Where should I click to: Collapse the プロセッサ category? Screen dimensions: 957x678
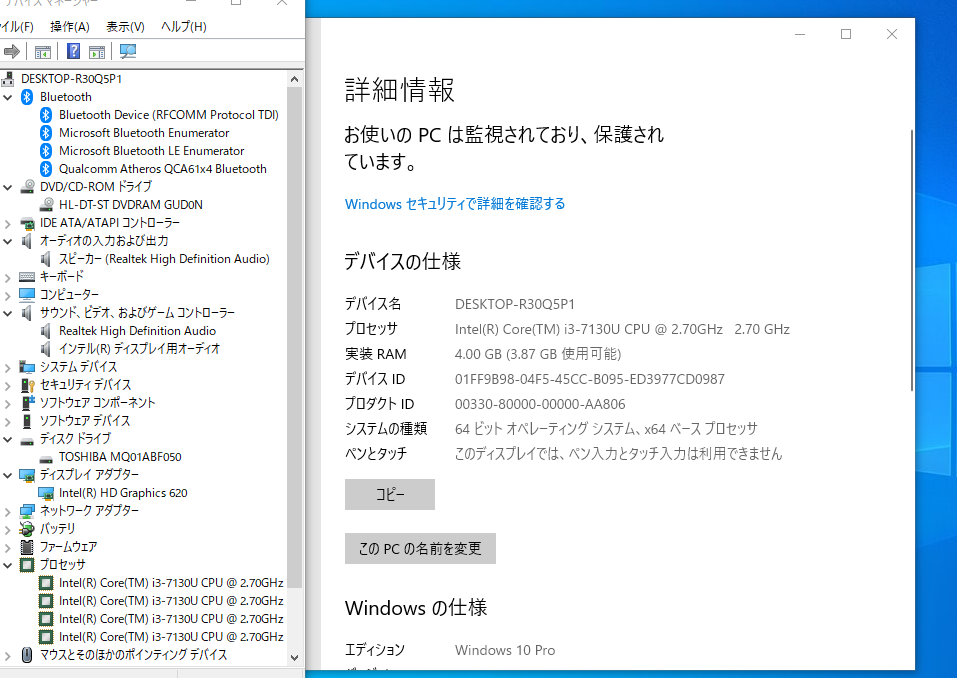[7, 565]
